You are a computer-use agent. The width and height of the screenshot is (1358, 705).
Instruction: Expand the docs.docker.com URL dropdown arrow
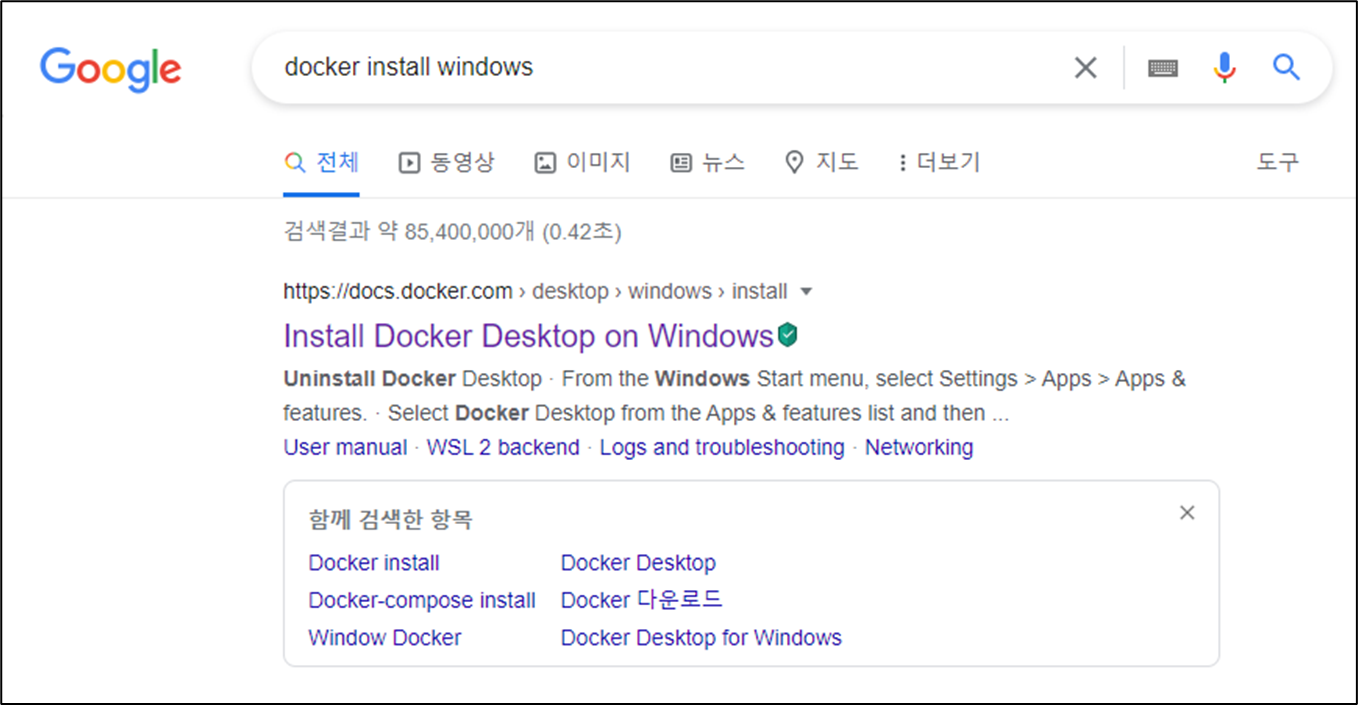(x=807, y=292)
